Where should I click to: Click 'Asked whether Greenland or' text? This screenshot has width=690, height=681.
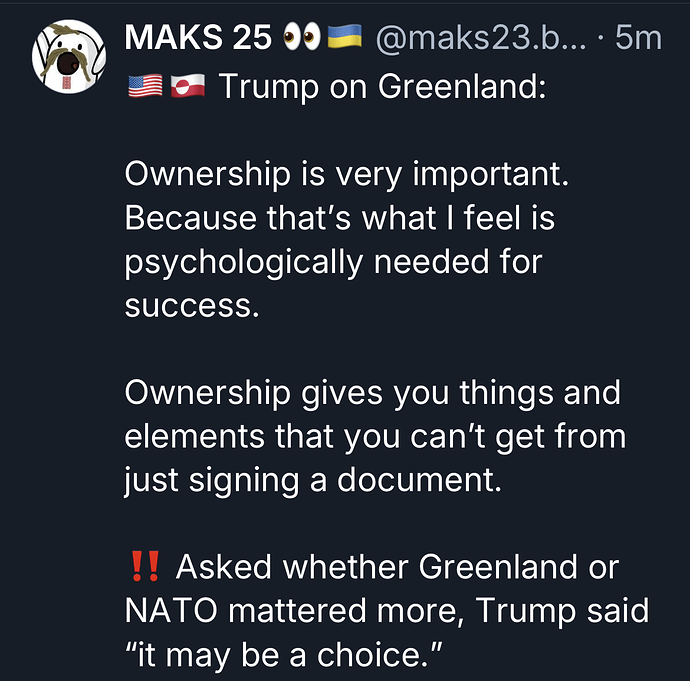coord(398,567)
